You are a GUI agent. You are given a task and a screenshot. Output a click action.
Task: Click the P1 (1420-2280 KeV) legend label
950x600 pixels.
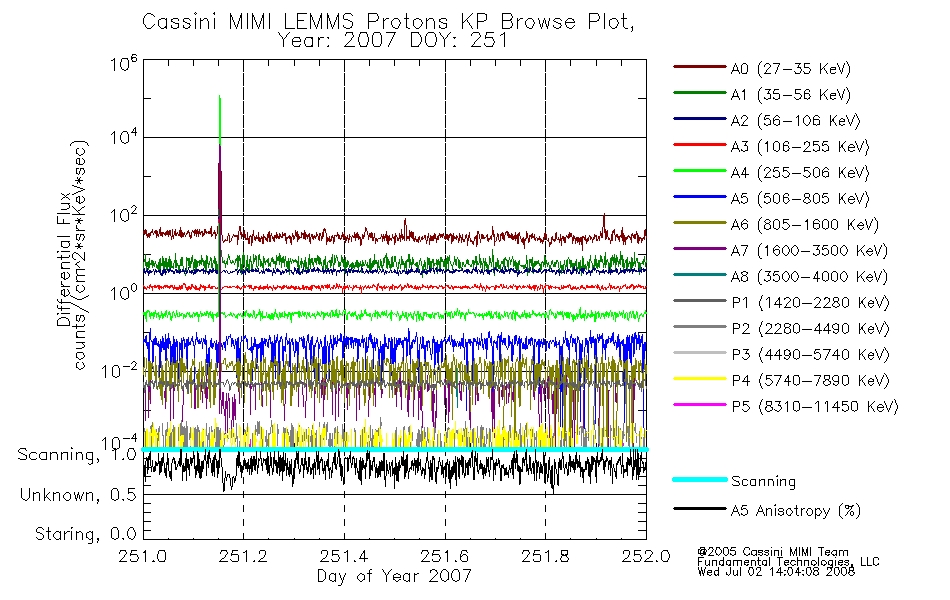coord(810,302)
